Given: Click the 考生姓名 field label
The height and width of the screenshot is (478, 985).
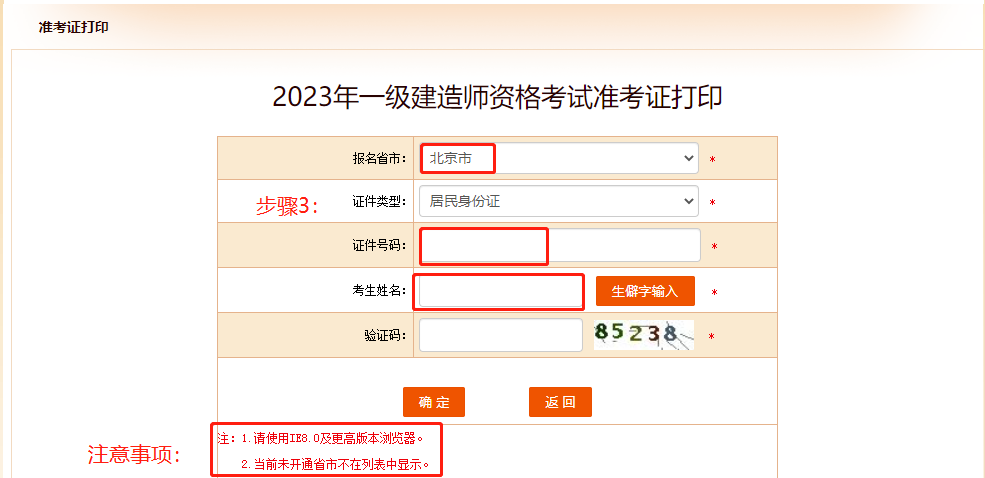Looking at the screenshot, I should click(379, 291).
